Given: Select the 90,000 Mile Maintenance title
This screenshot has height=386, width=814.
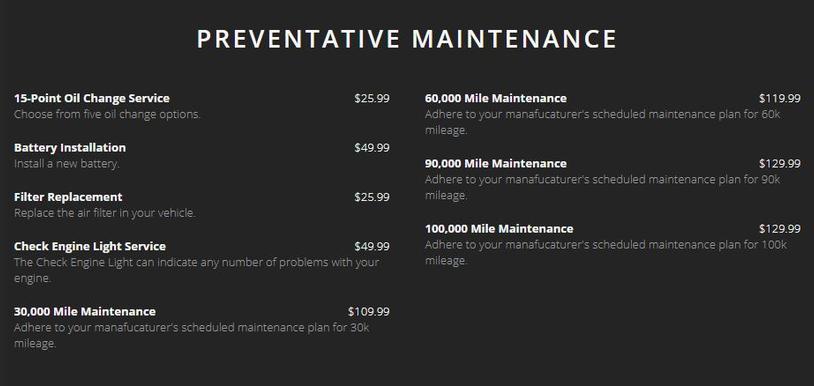Looking at the screenshot, I should (496, 163).
